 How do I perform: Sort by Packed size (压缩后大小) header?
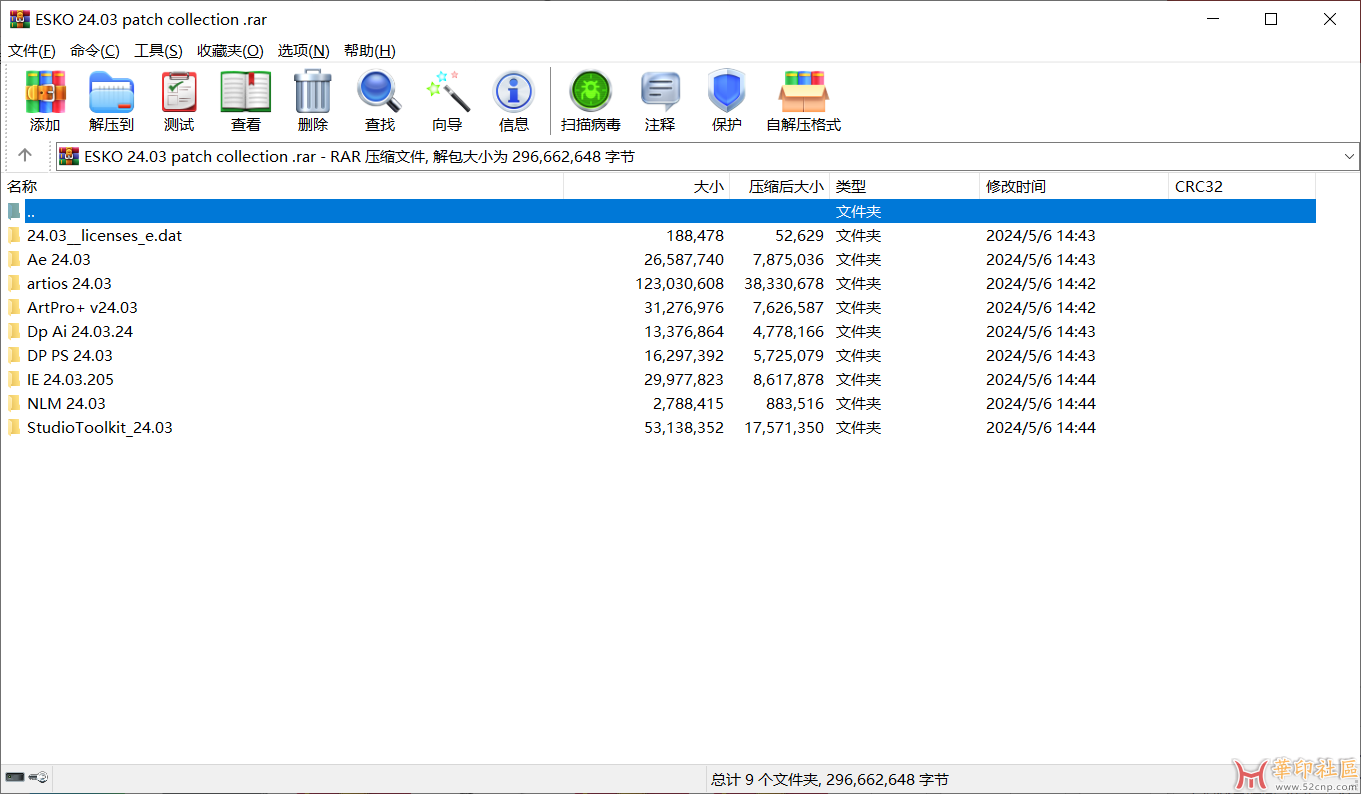pos(780,187)
